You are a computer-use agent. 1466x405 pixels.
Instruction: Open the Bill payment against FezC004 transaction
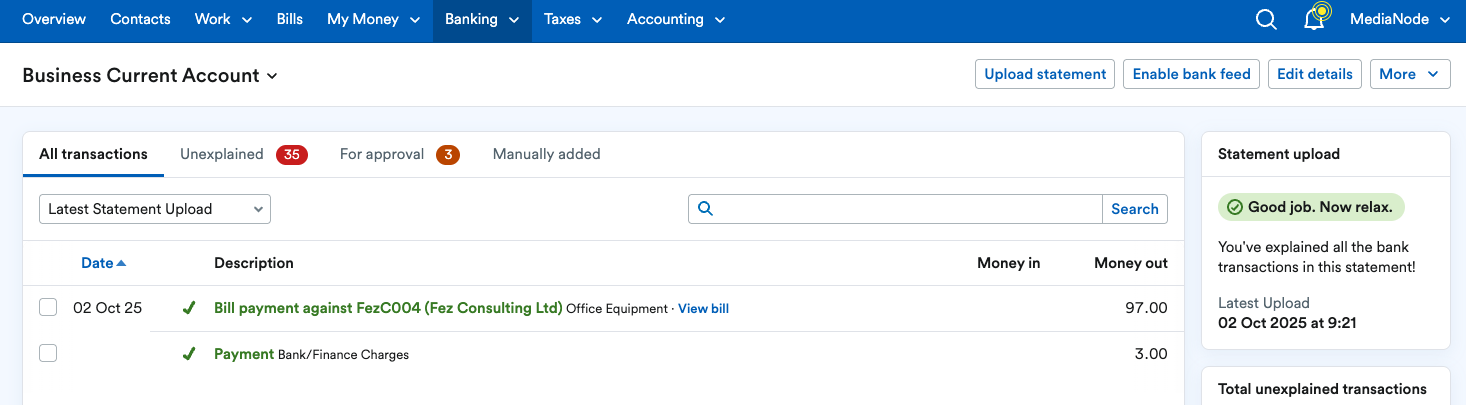pyautogui.click(x=388, y=308)
